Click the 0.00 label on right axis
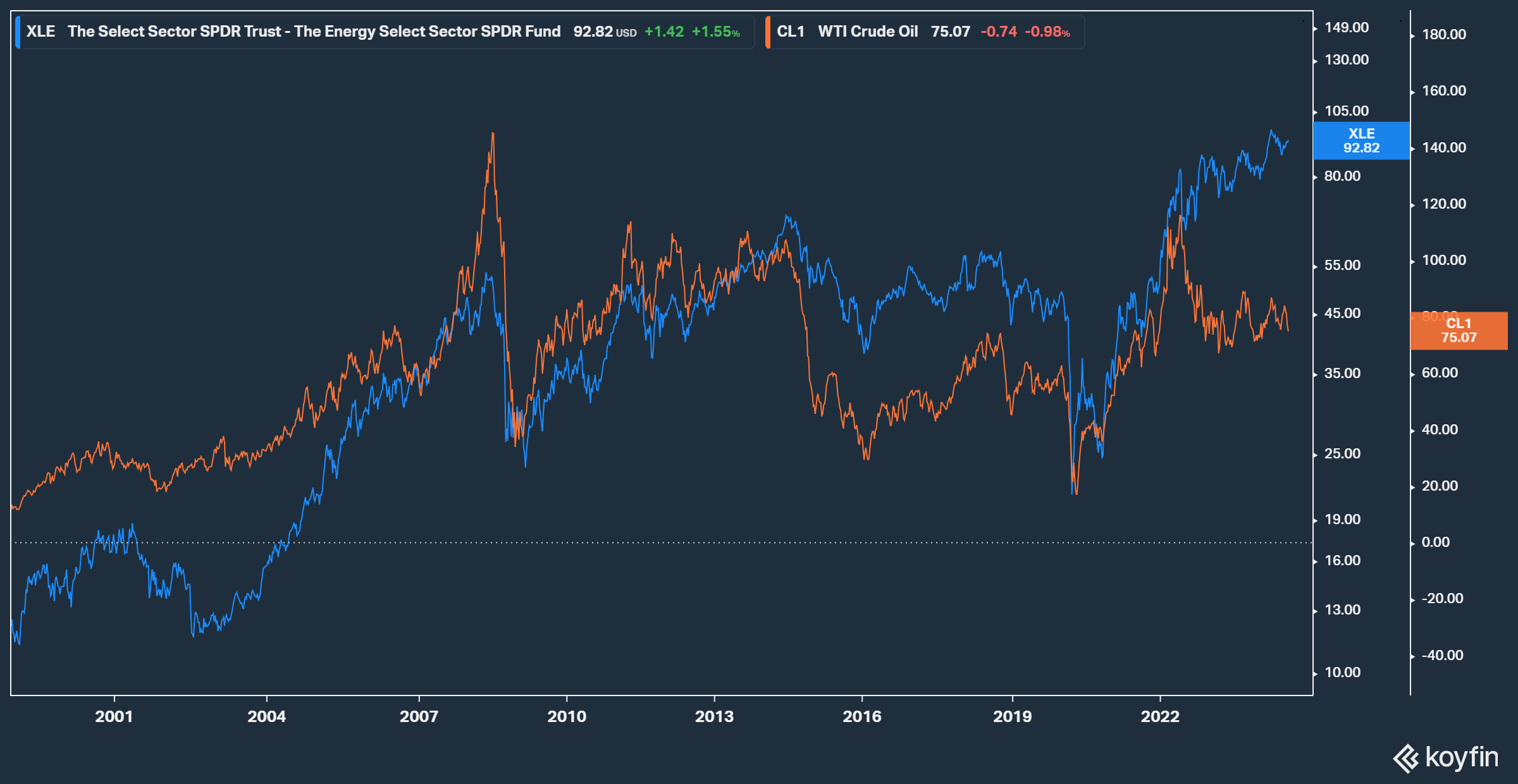Viewport: 1518px width, 784px height. [1435, 542]
